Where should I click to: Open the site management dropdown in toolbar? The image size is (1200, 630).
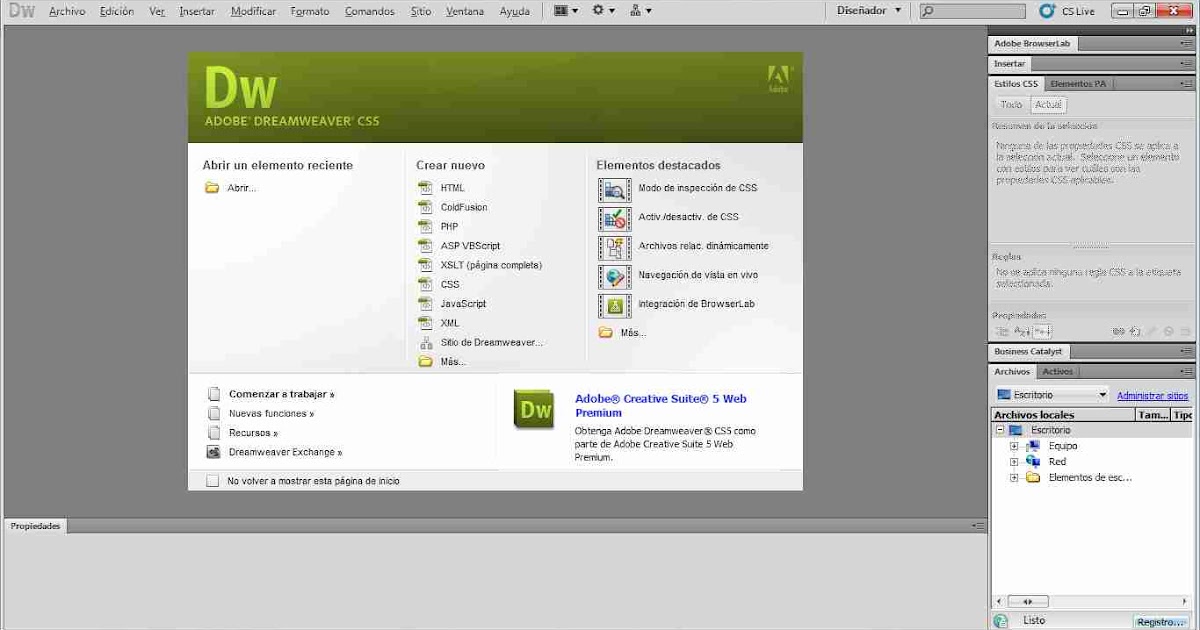[641, 11]
